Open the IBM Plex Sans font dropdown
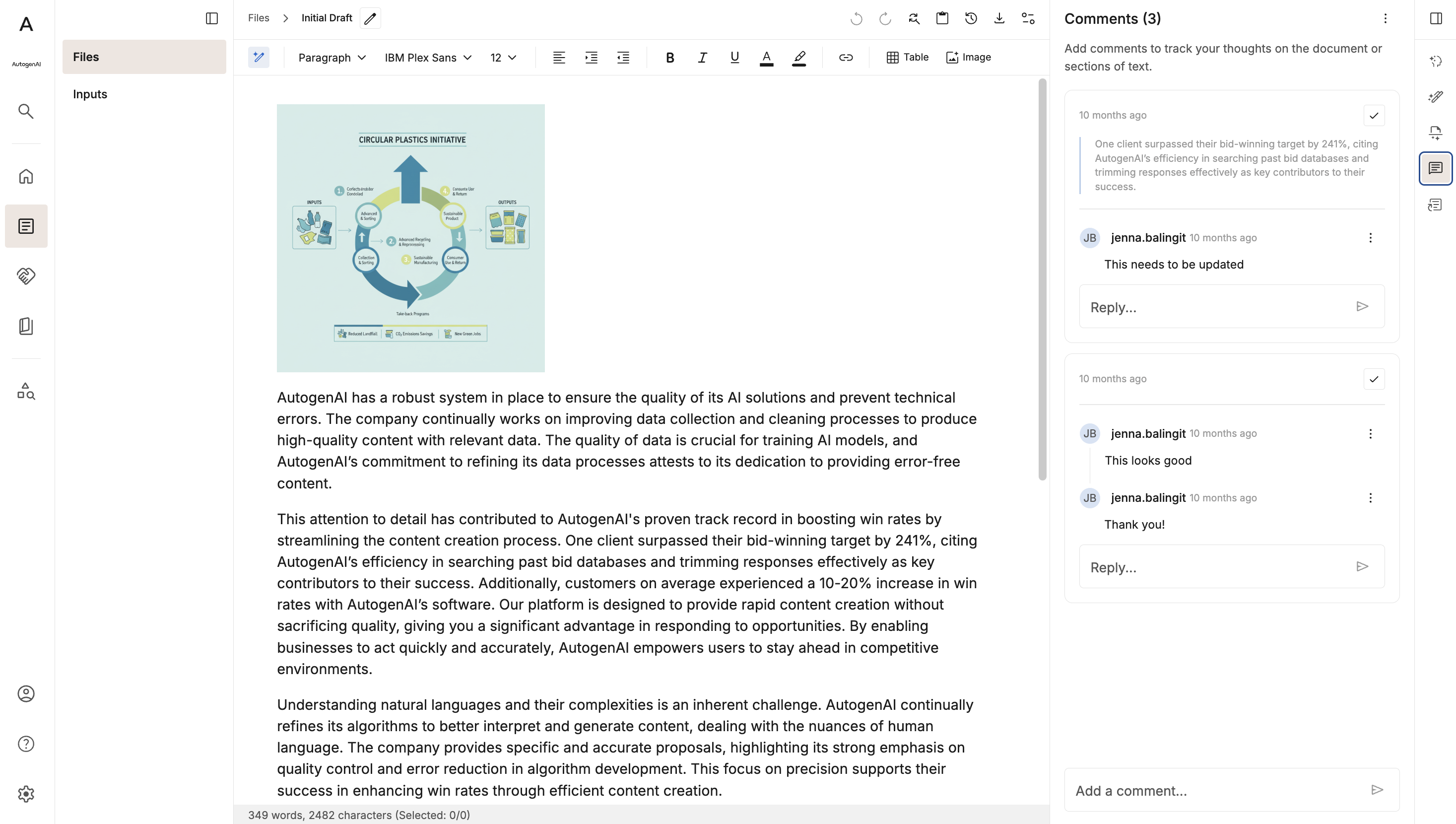 pos(428,58)
